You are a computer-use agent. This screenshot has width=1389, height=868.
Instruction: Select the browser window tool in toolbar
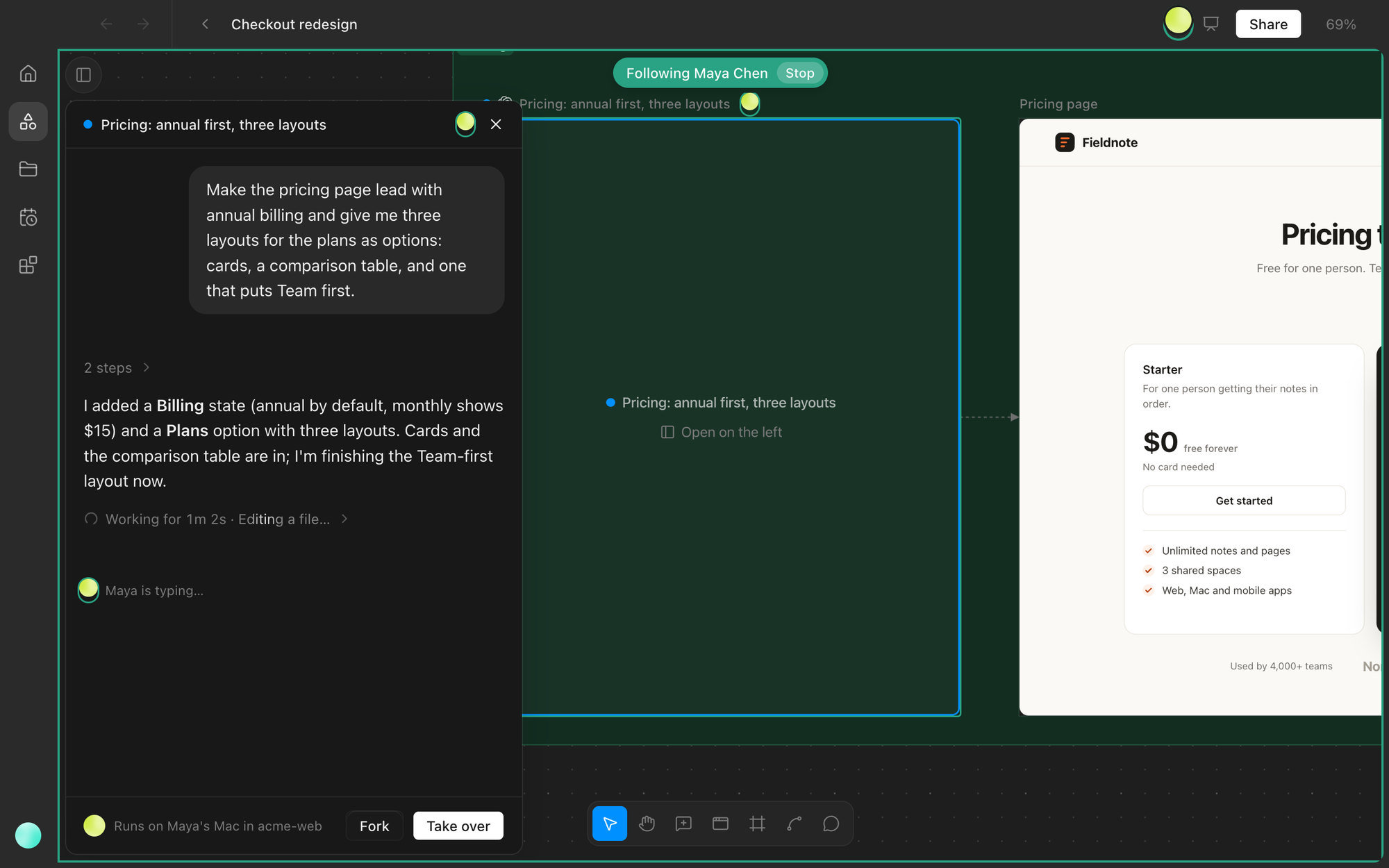[x=720, y=824]
